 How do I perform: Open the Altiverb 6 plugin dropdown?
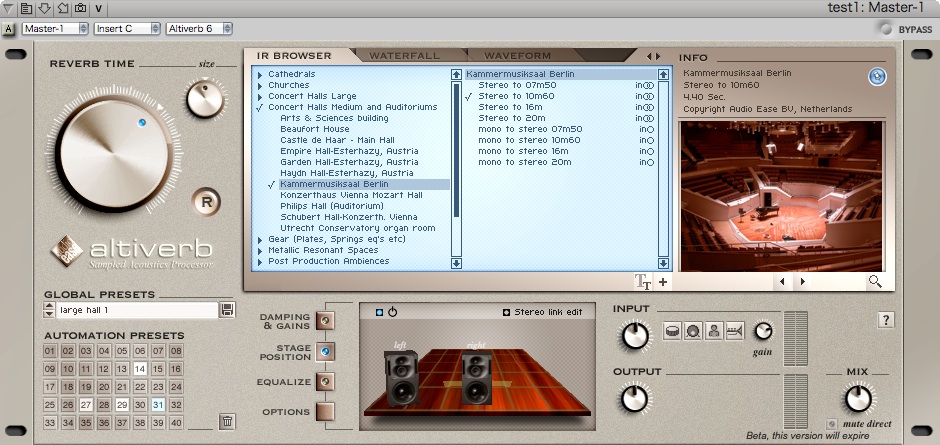(199, 28)
